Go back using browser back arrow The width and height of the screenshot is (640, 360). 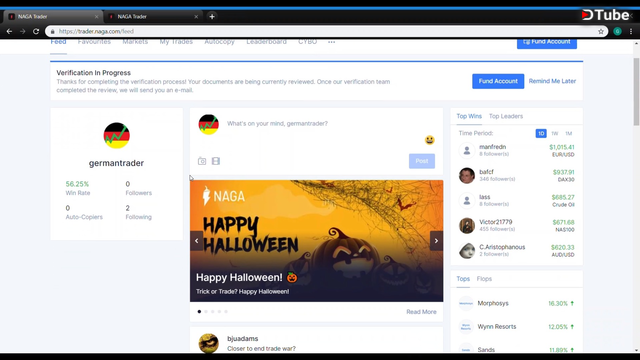[9, 31]
